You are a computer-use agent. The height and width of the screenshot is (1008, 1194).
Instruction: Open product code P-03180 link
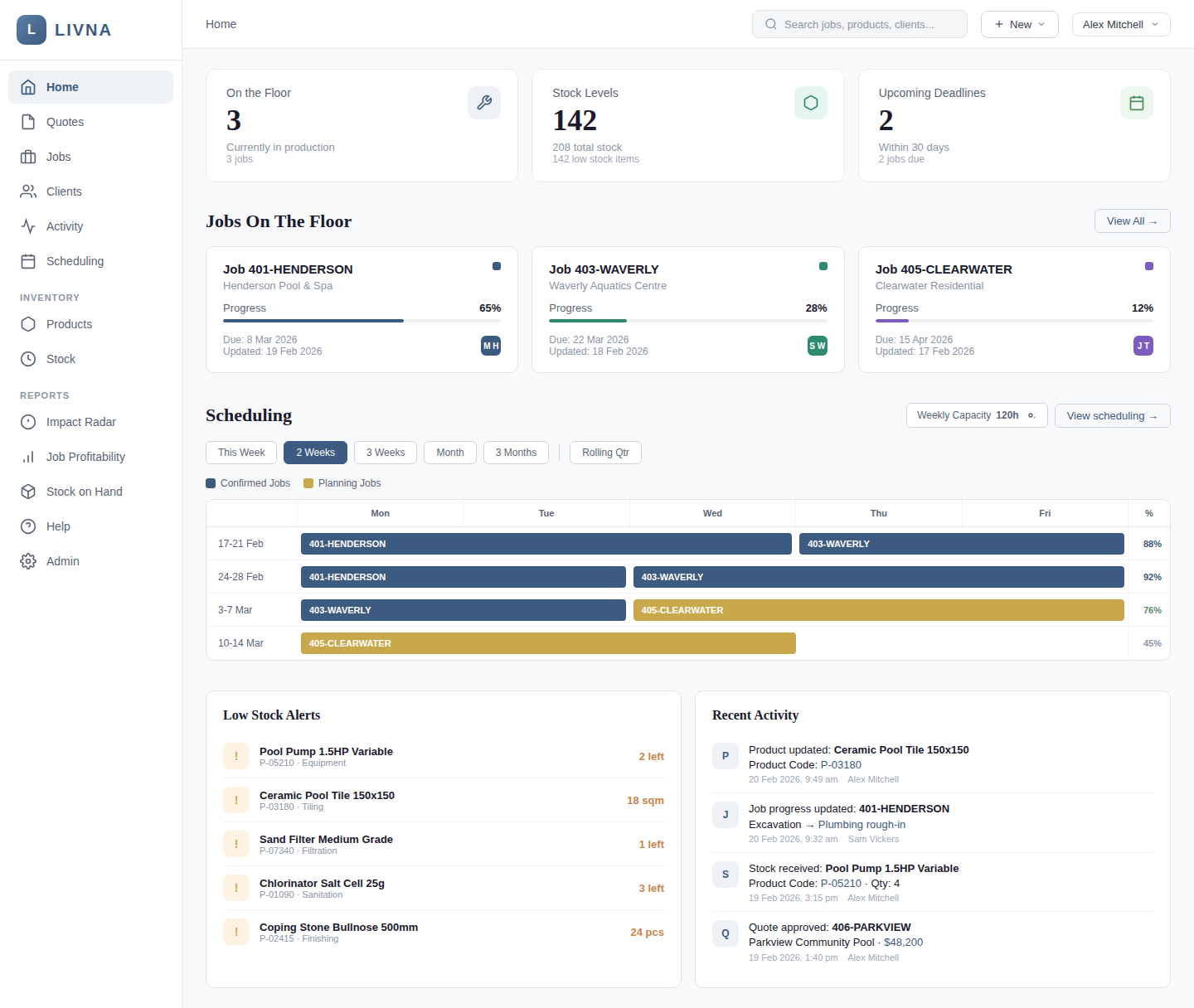pyautogui.click(x=841, y=765)
